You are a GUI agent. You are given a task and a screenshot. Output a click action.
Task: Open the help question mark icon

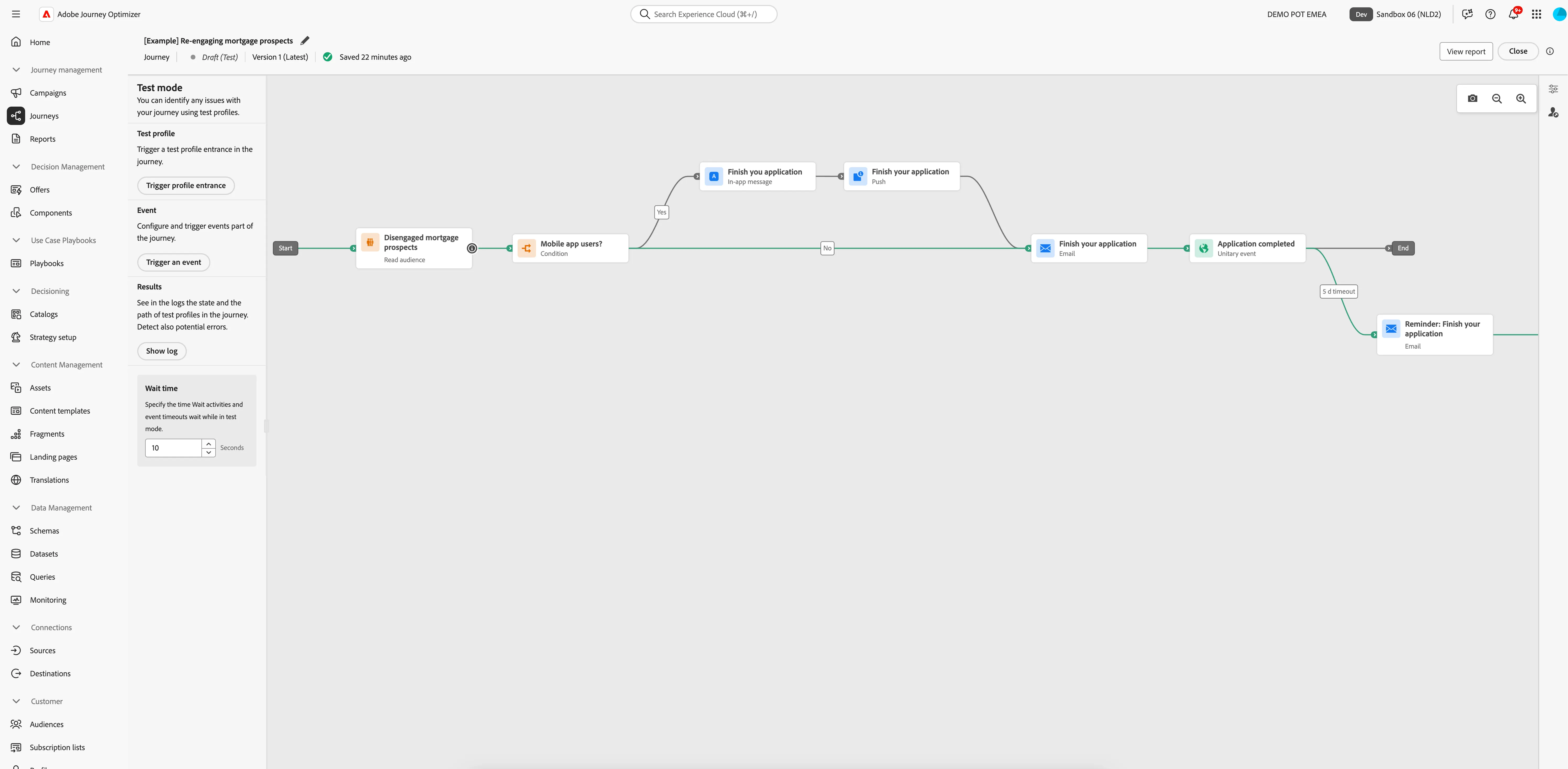[1490, 14]
